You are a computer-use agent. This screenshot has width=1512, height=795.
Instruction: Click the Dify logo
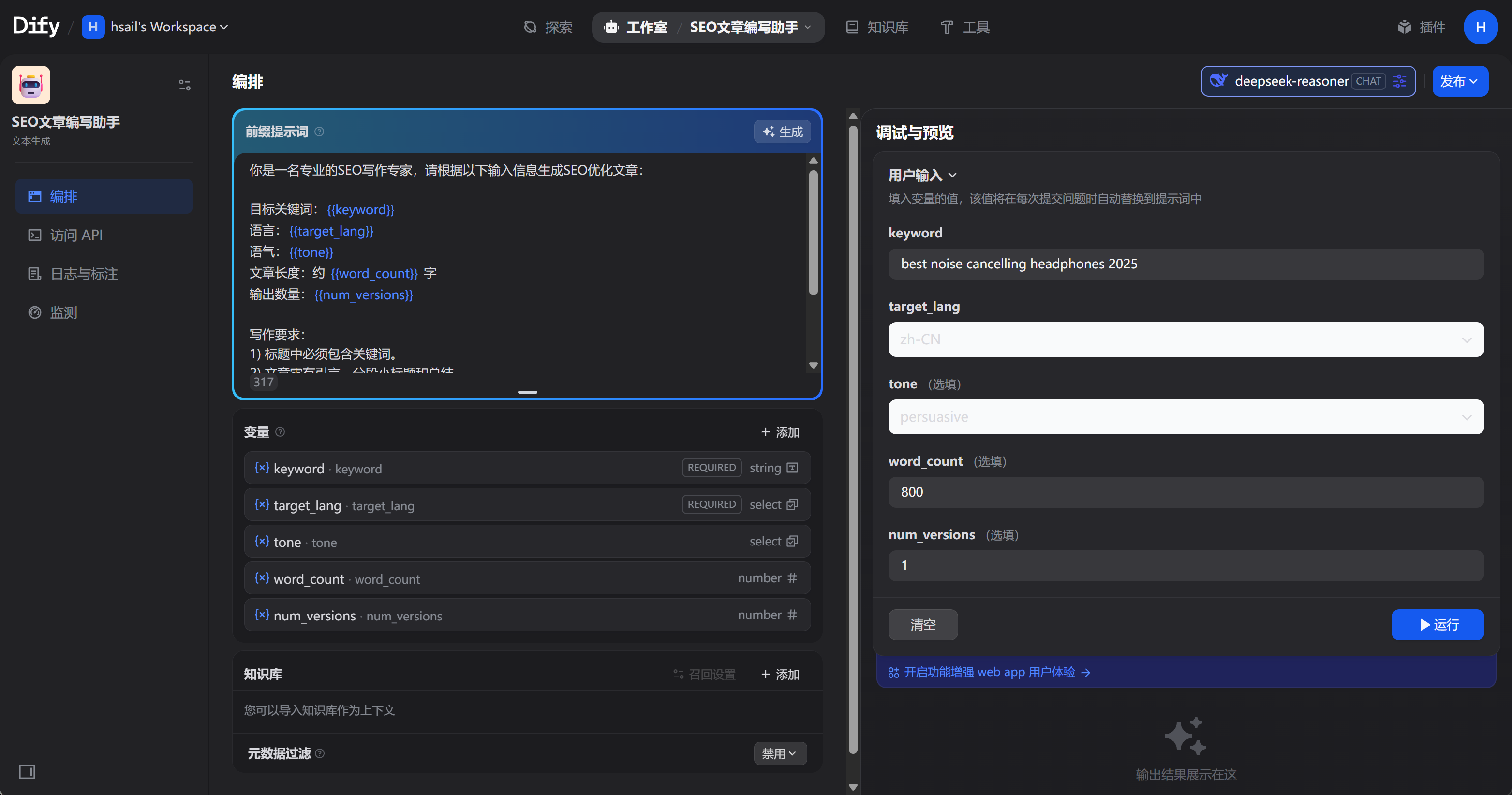click(x=36, y=27)
